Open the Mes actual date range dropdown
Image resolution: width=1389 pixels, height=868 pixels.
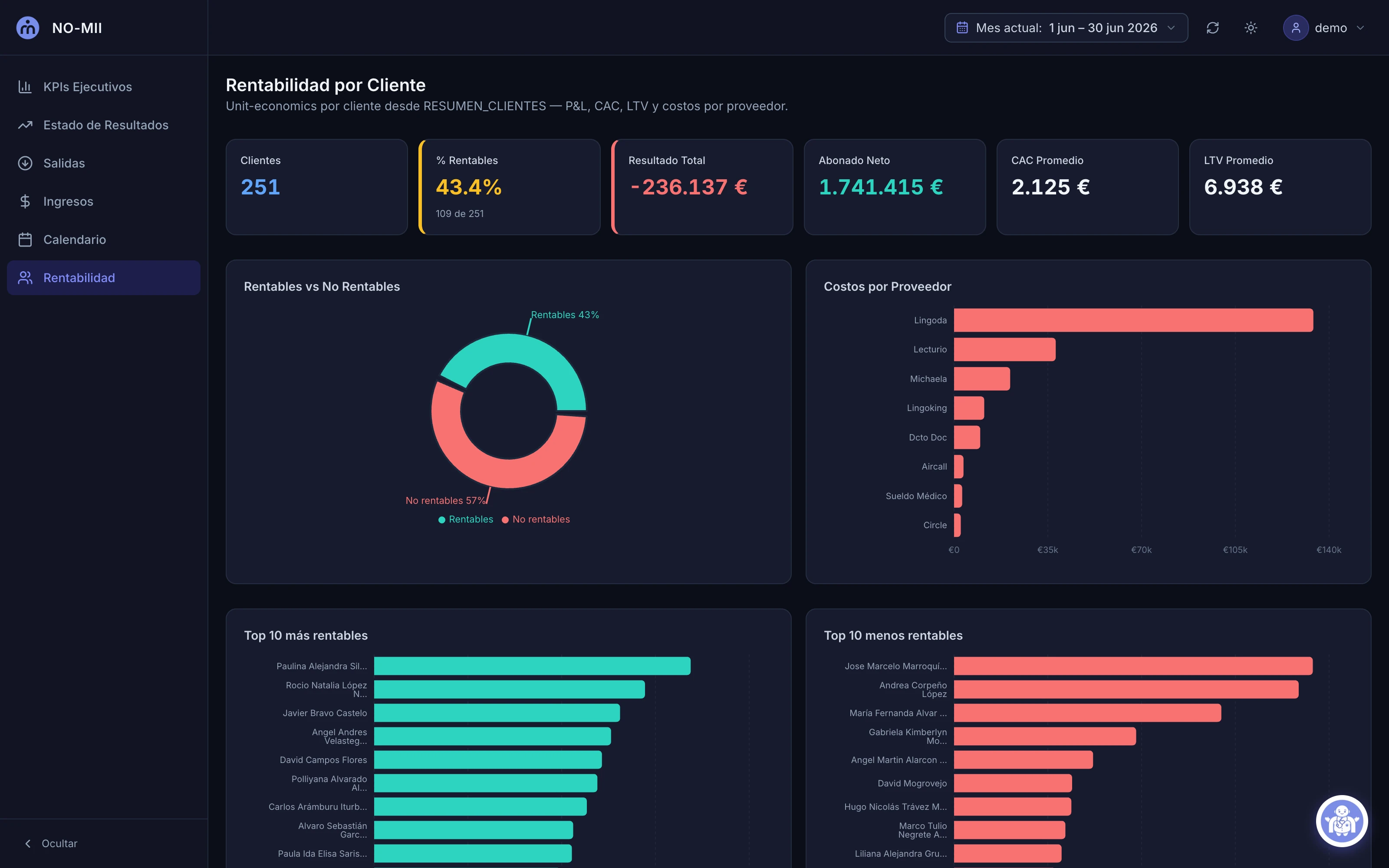click(x=1066, y=27)
